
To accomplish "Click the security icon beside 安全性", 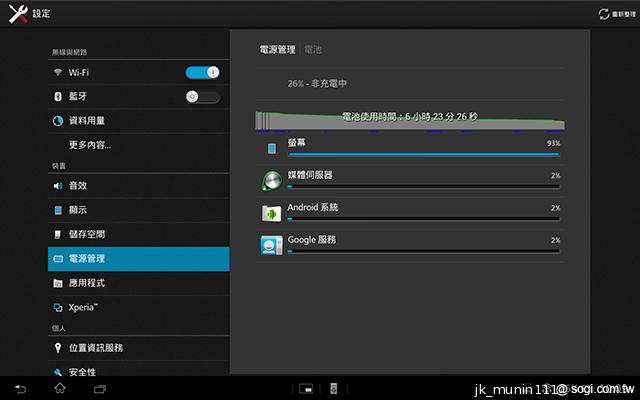I will tap(58, 372).
